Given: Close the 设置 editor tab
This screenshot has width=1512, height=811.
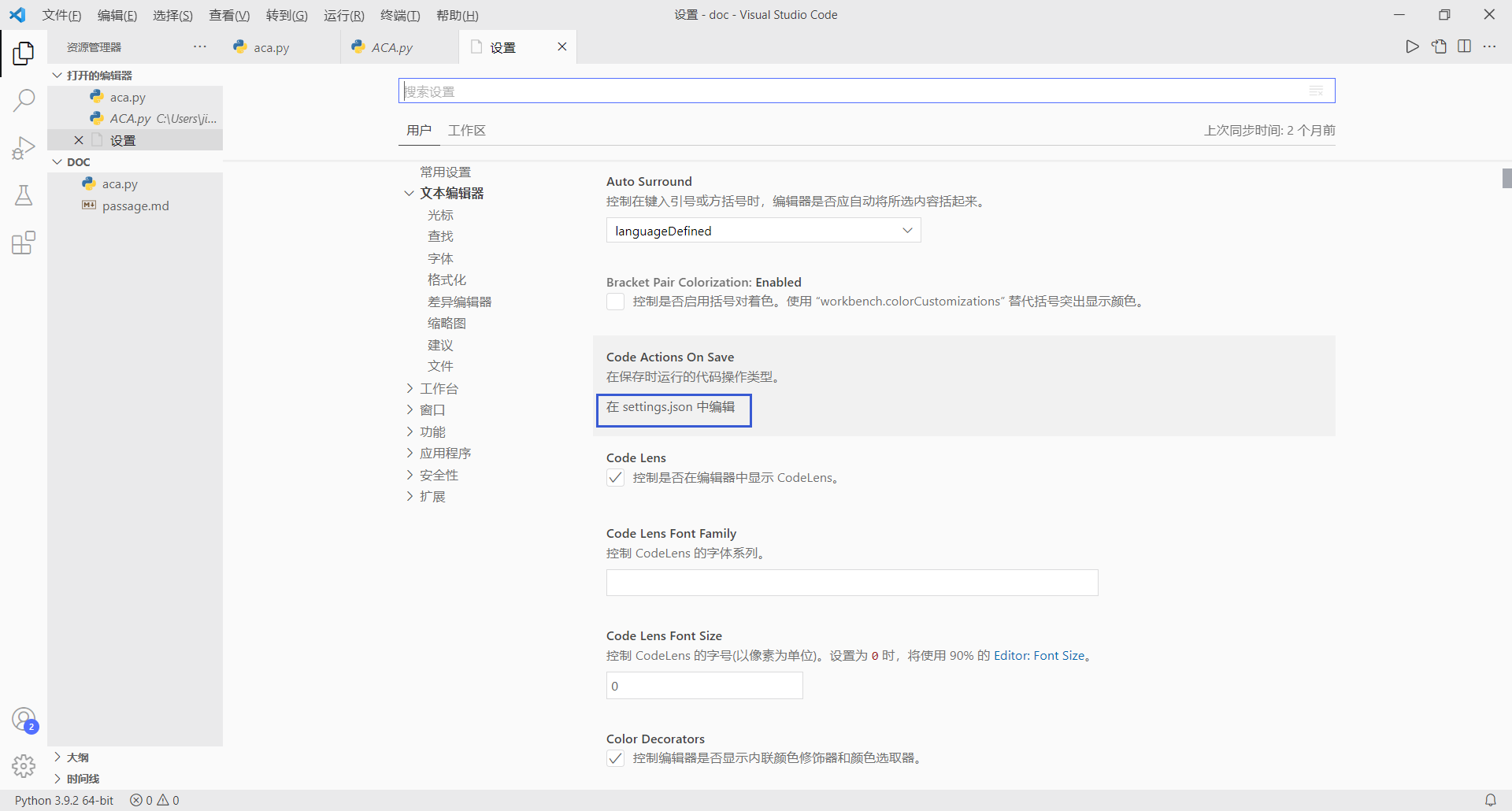Looking at the screenshot, I should (x=562, y=46).
